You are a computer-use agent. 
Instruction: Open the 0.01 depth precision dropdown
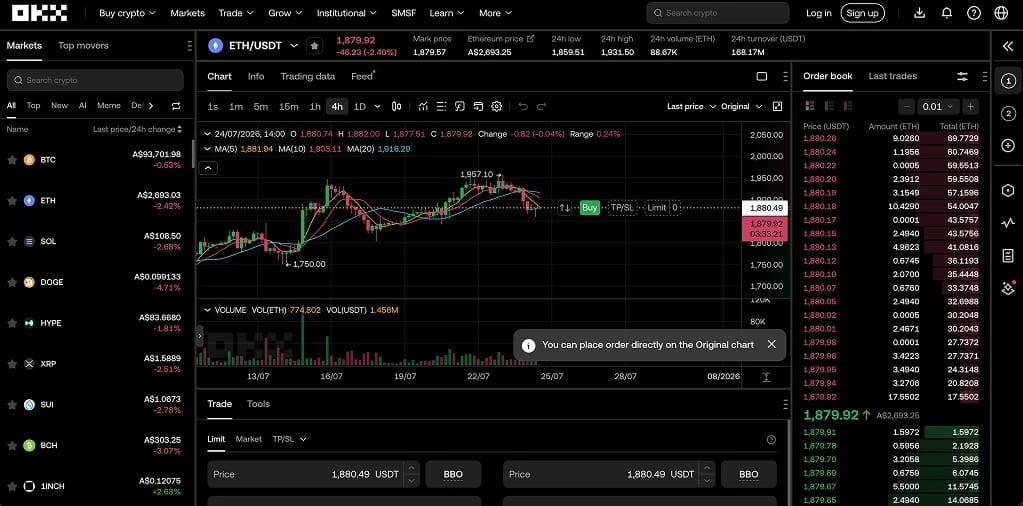[x=938, y=106]
